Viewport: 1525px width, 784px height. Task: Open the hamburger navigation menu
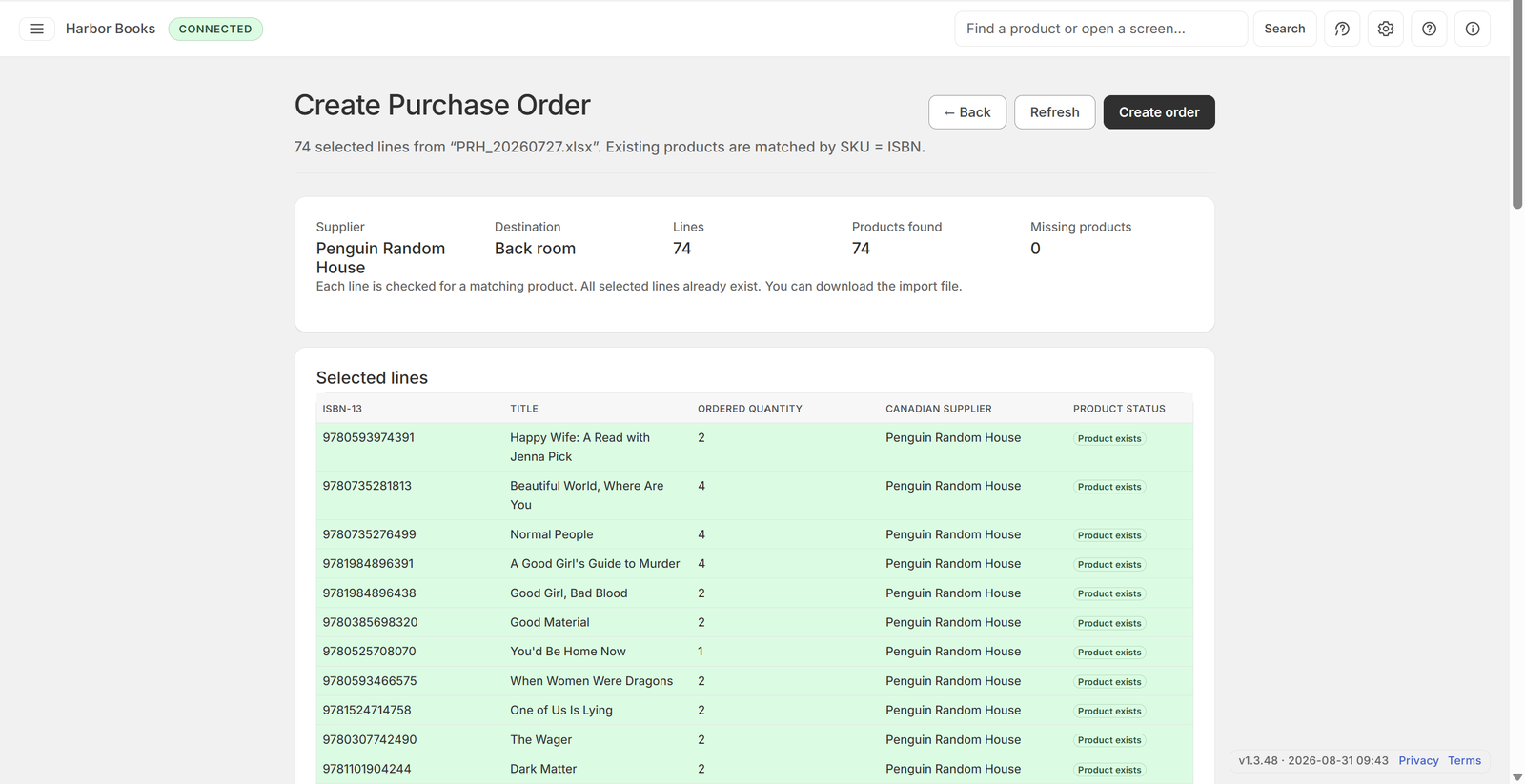coord(37,29)
